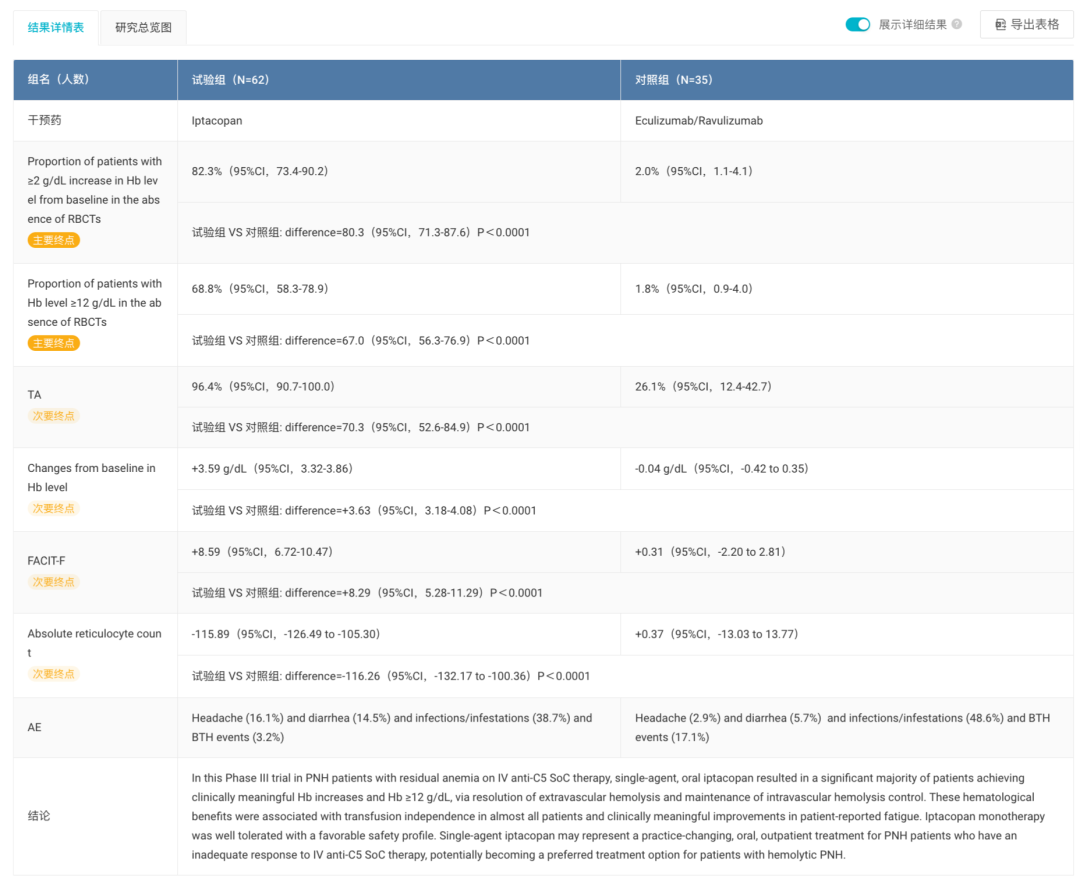Click the Proportion with Hb level ≥12 g/dL label

coord(94,302)
